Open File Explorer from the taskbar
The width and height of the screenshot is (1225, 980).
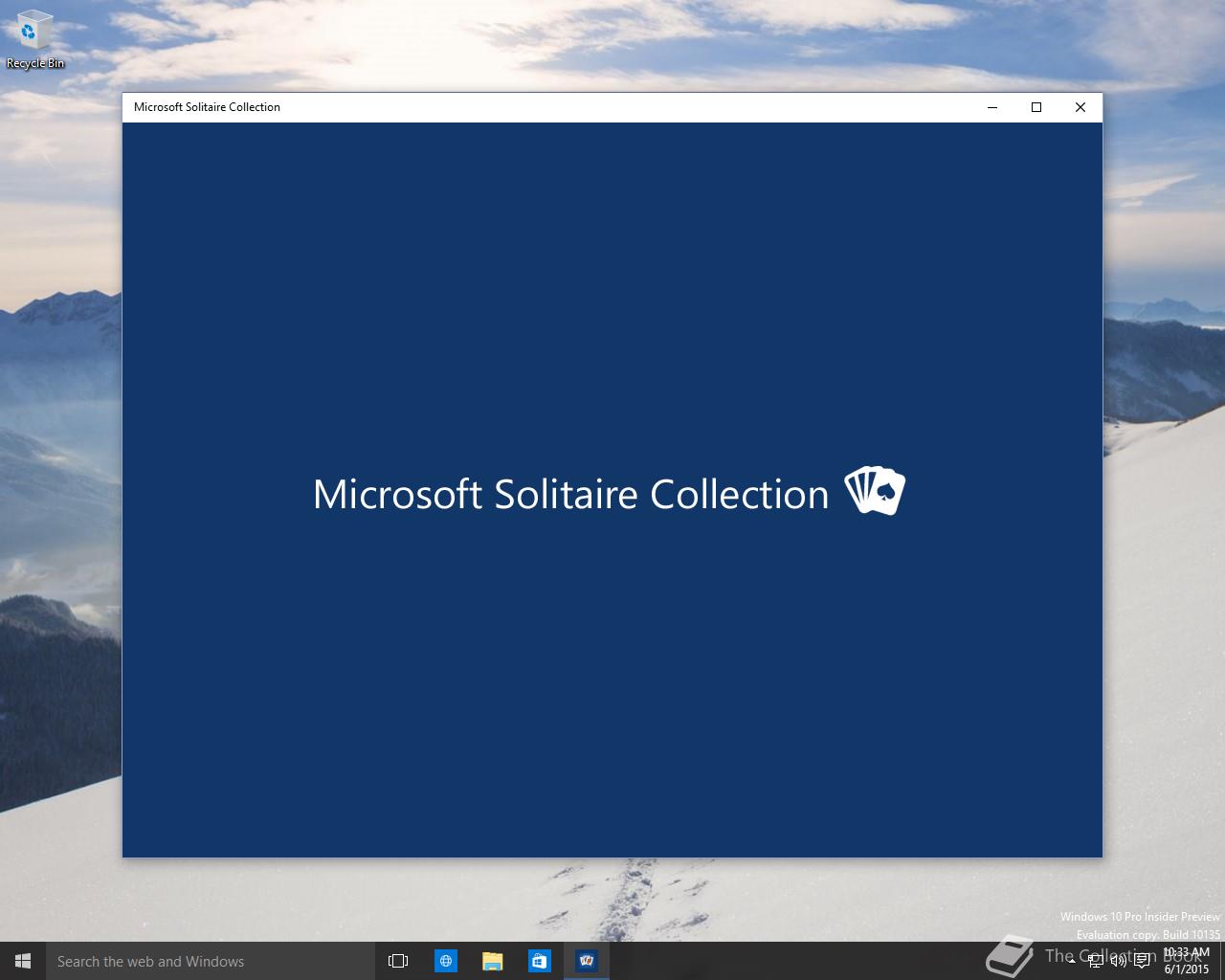pos(493,961)
